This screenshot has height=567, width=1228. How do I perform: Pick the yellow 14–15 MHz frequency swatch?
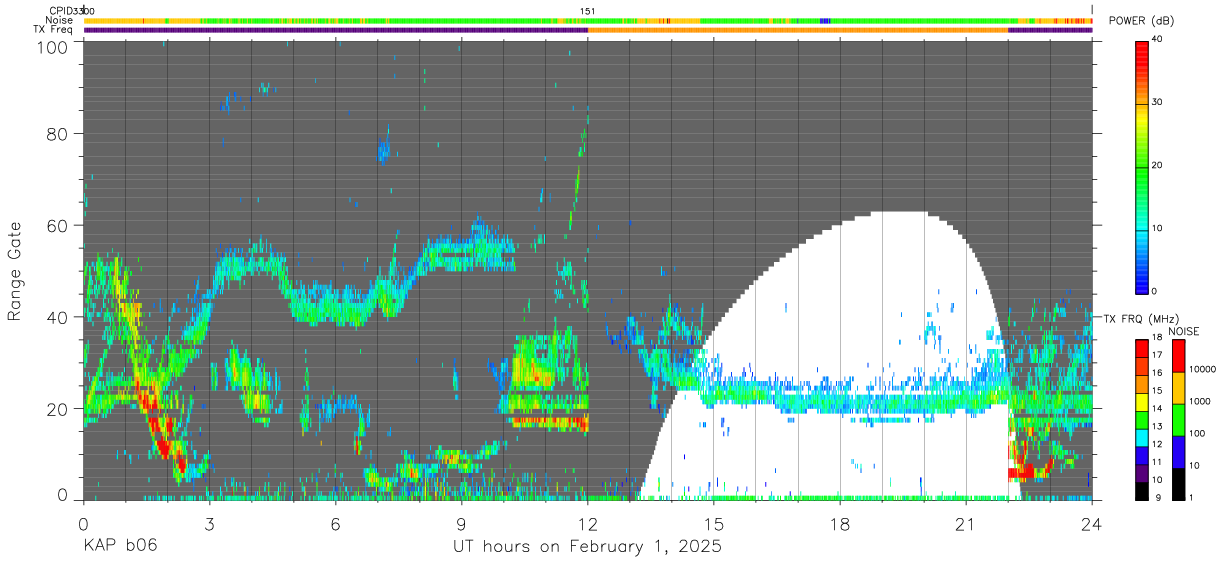pyautogui.click(x=1142, y=400)
